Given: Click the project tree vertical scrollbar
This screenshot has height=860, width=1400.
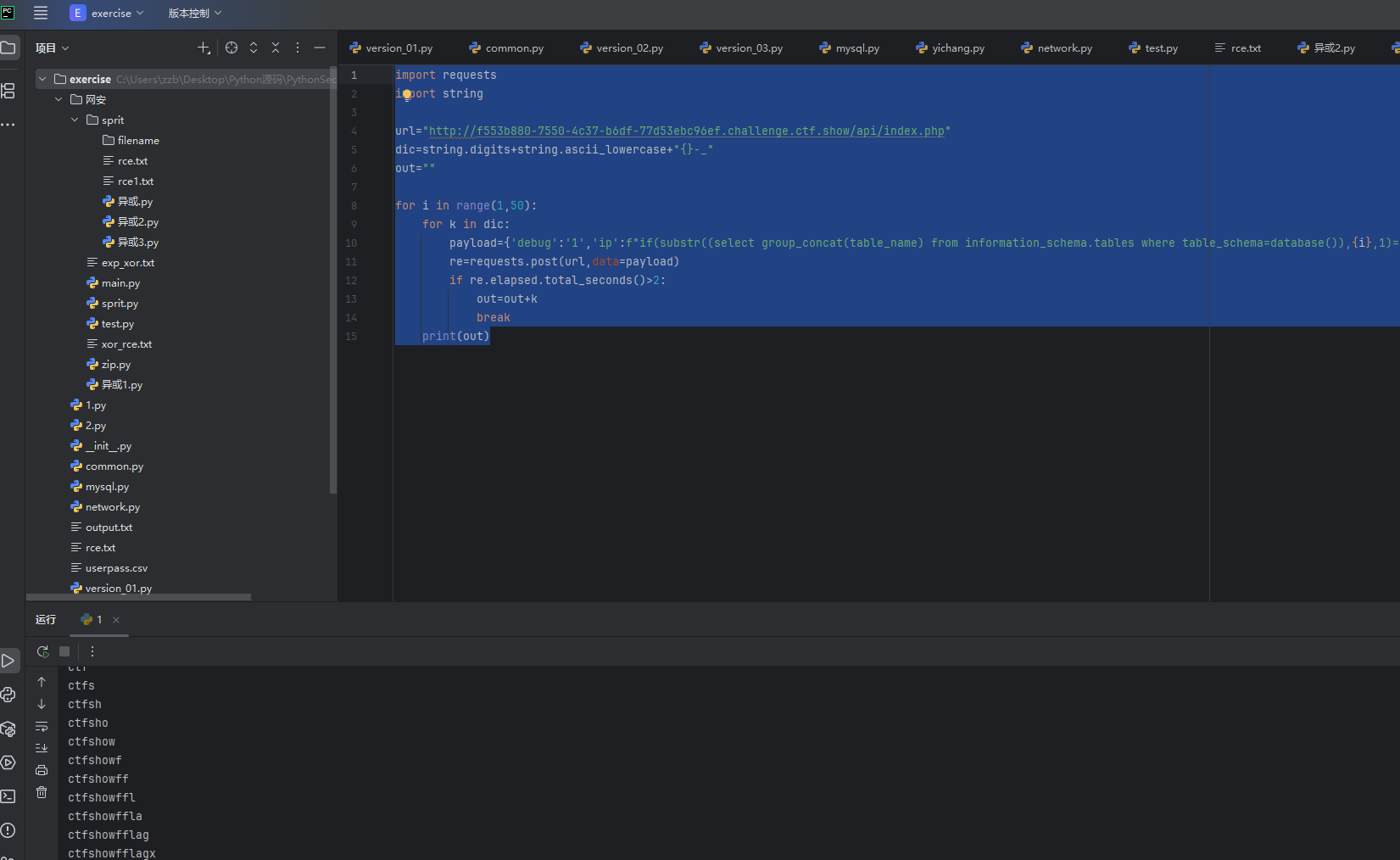Looking at the screenshot, I should click(333, 280).
